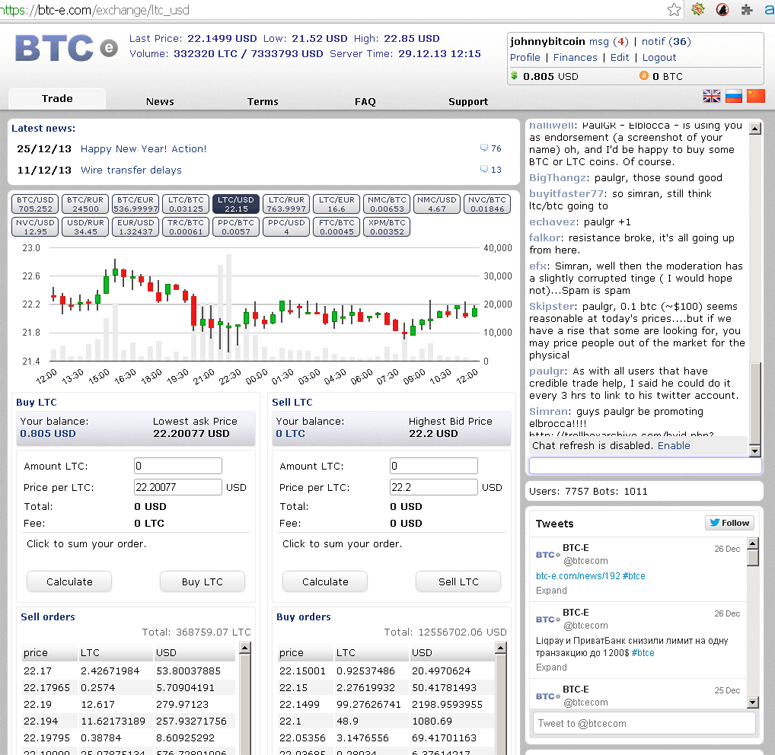Open messages link msg (4)
The height and width of the screenshot is (755, 775).
coord(608,42)
